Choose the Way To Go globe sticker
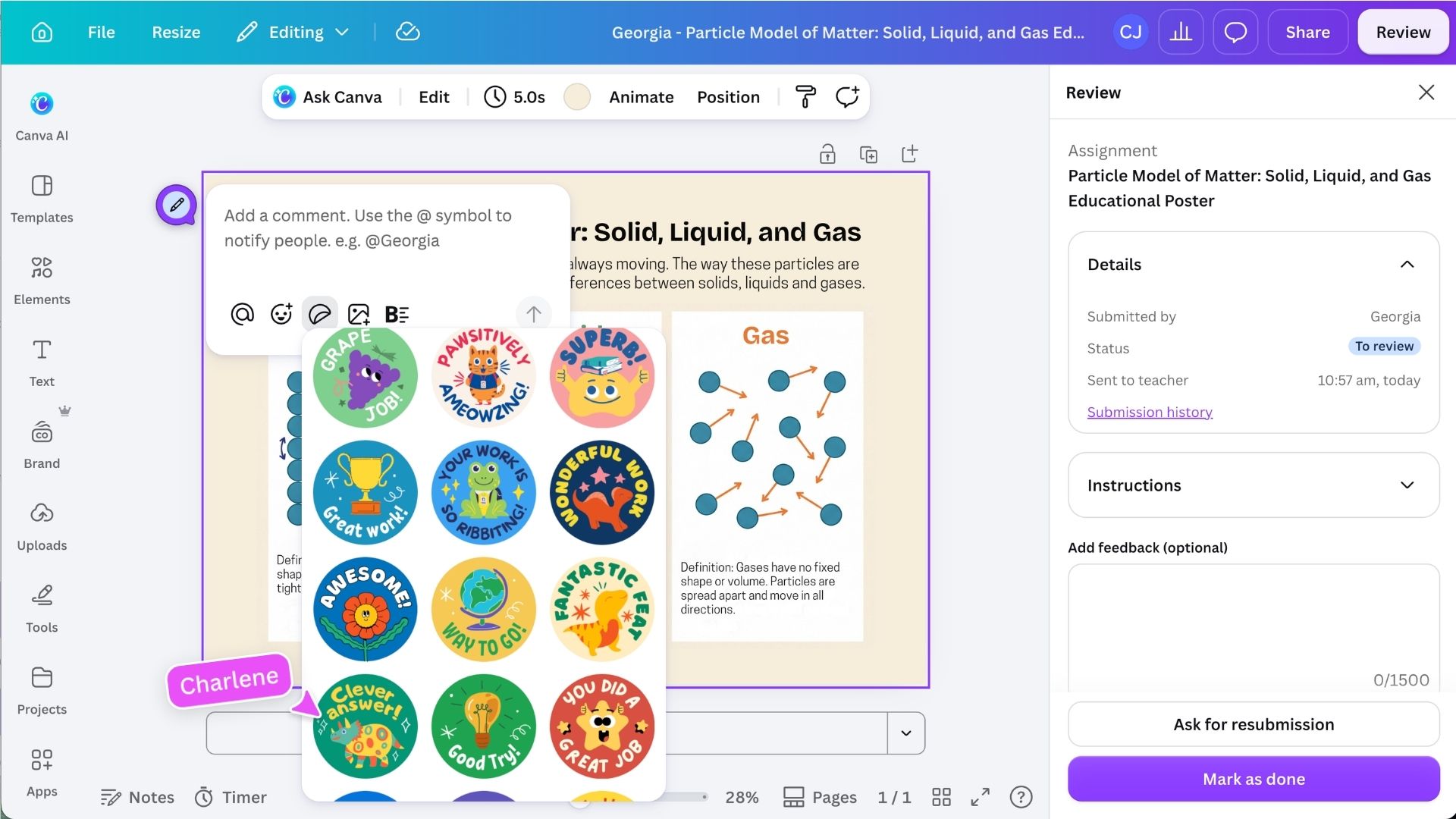1456x819 pixels. click(x=484, y=610)
